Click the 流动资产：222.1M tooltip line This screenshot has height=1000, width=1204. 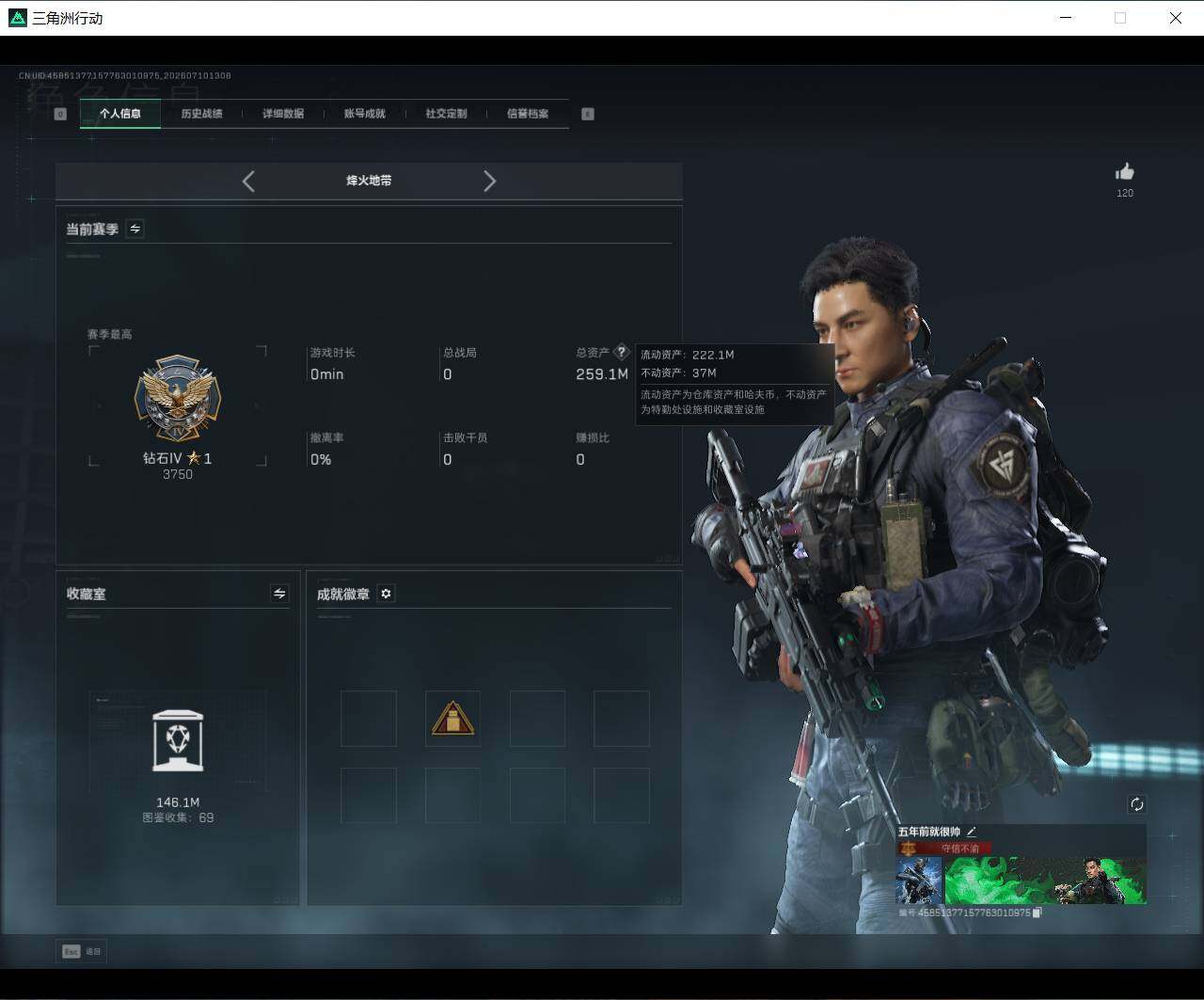coord(688,355)
